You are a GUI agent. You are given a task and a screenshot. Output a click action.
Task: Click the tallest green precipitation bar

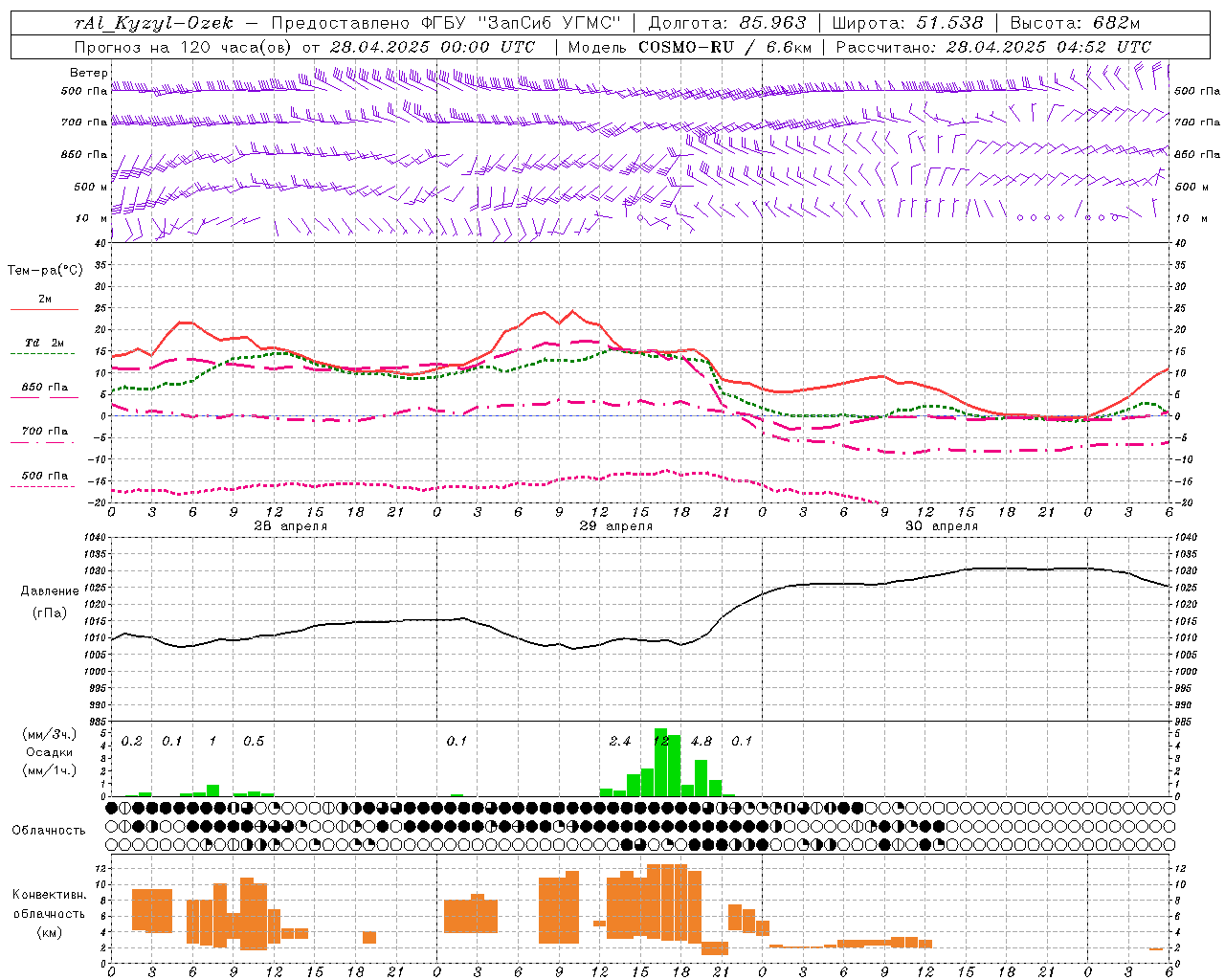tap(661, 763)
